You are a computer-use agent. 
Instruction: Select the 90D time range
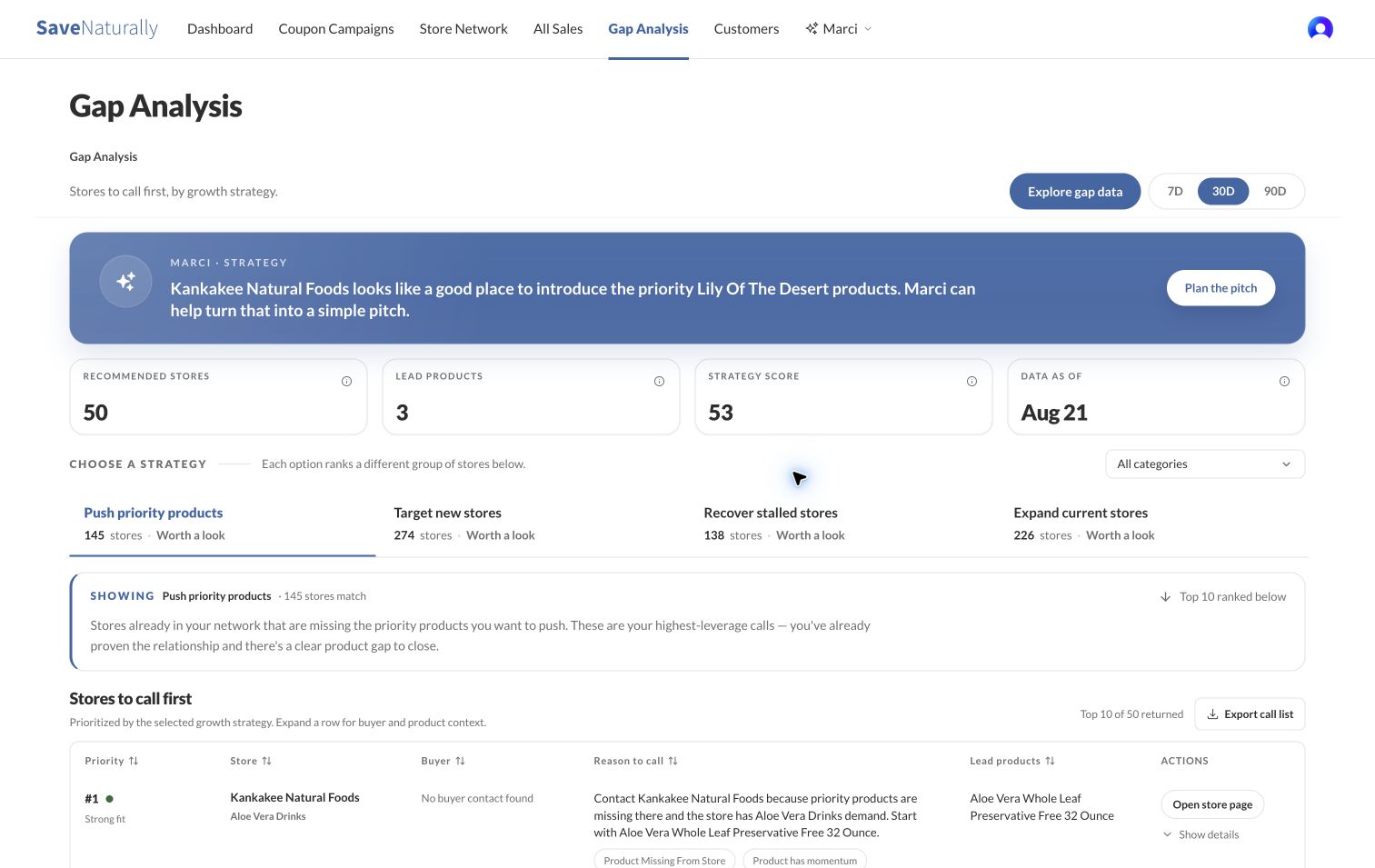click(1275, 192)
